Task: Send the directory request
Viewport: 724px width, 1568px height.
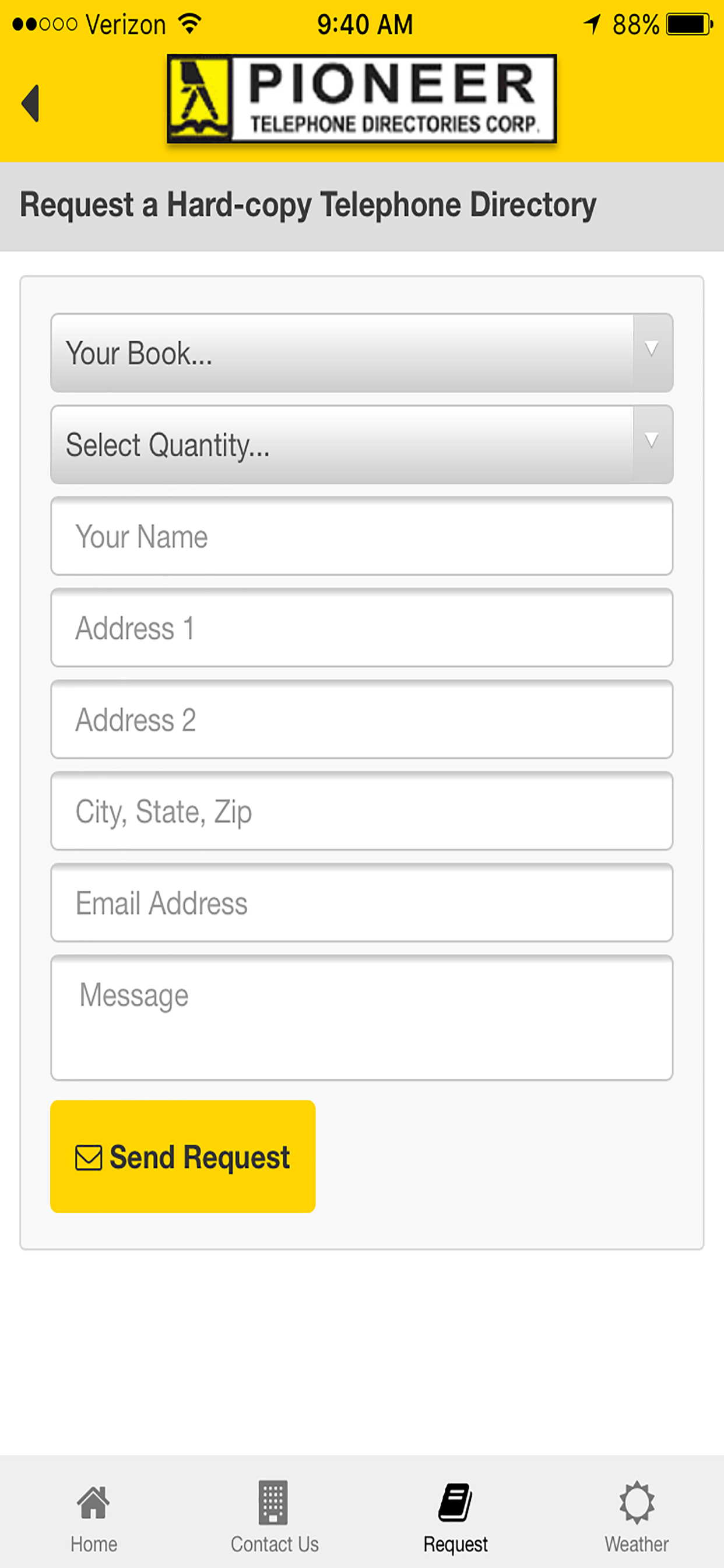Action: coord(182,1157)
